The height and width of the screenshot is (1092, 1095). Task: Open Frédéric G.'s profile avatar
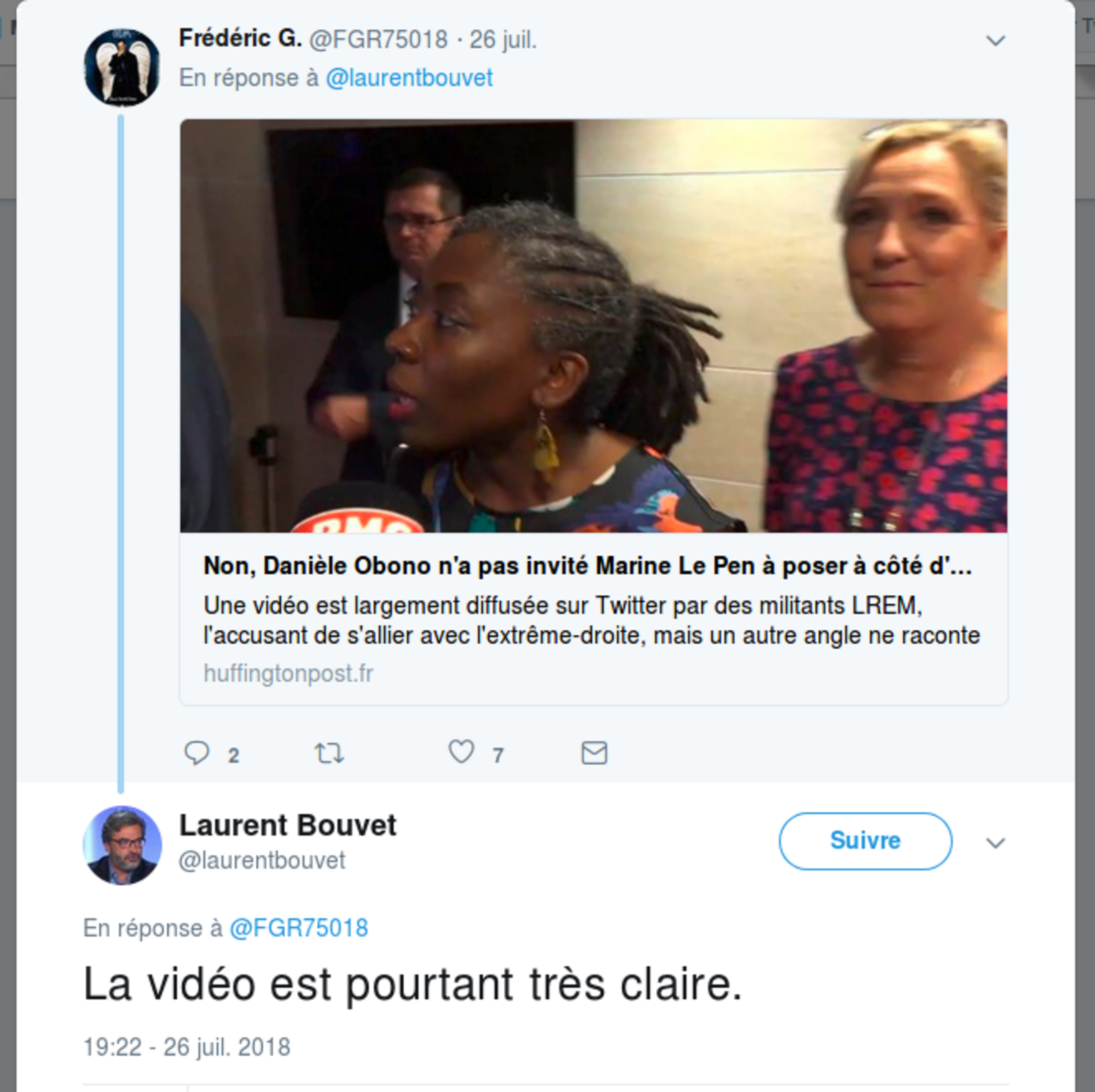[x=122, y=67]
